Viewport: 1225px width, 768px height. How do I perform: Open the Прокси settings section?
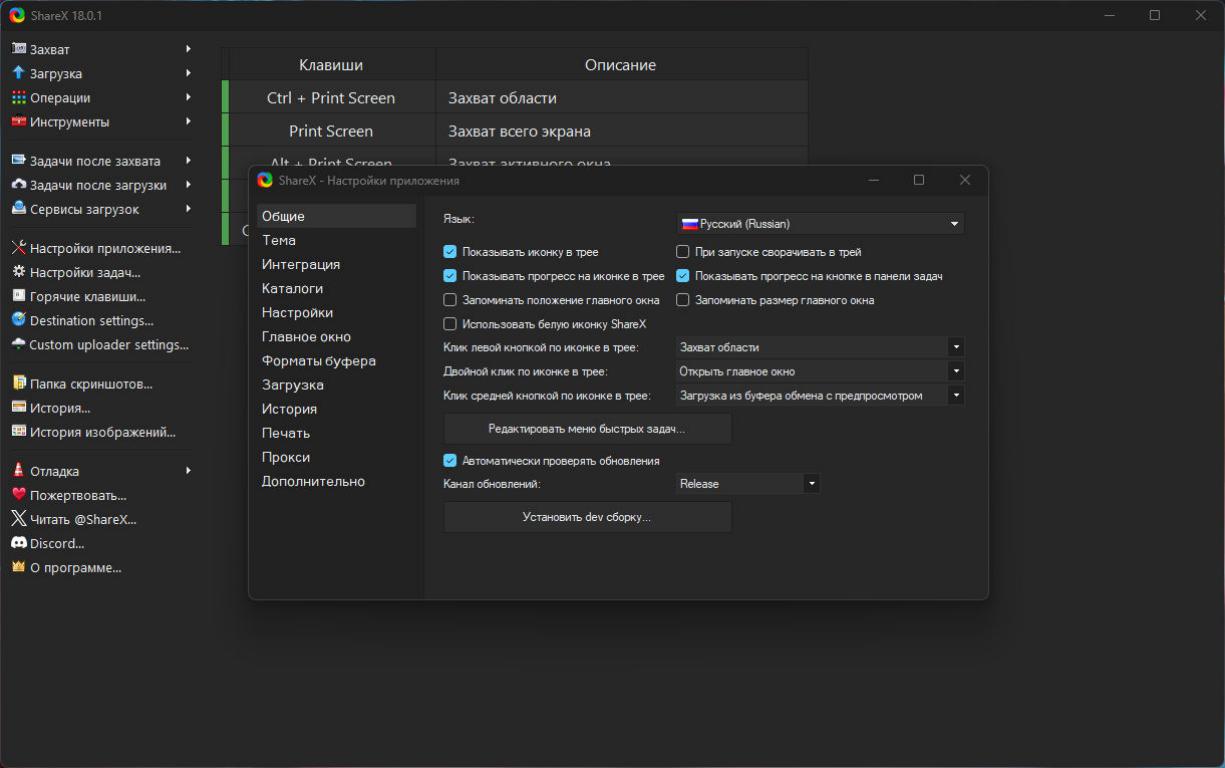(286, 457)
